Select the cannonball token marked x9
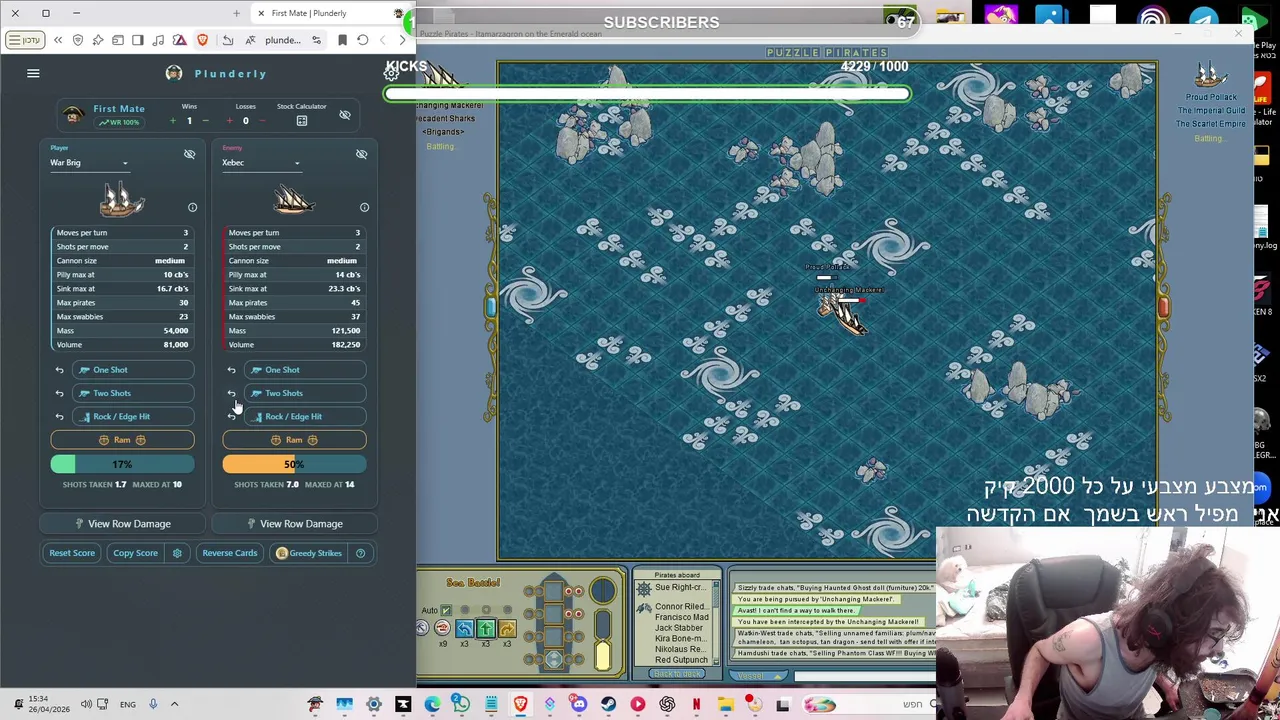This screenshot has width=1280, height=720. (x=442, y=628)
